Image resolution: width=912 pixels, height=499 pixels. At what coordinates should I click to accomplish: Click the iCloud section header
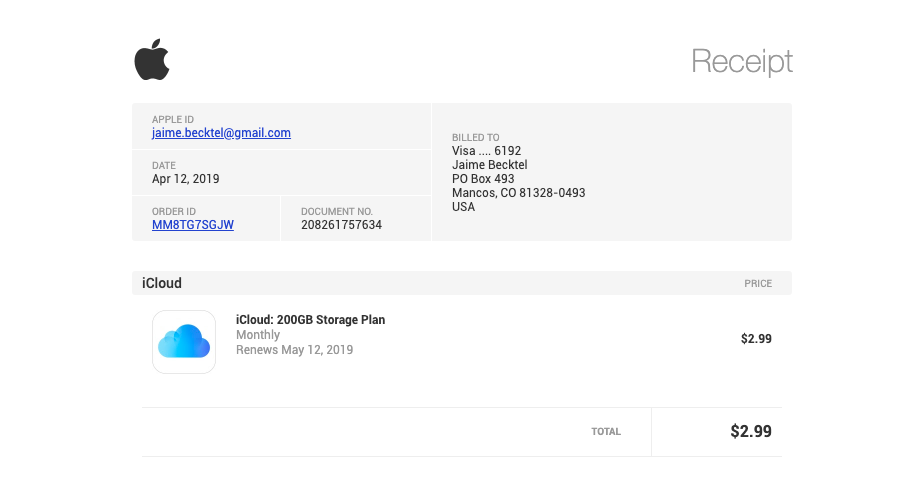click(x=162, y=283)
